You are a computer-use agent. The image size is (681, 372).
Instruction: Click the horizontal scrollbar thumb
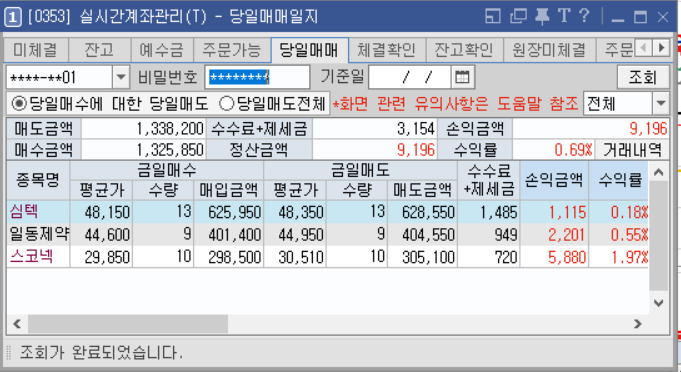(128, 324)
